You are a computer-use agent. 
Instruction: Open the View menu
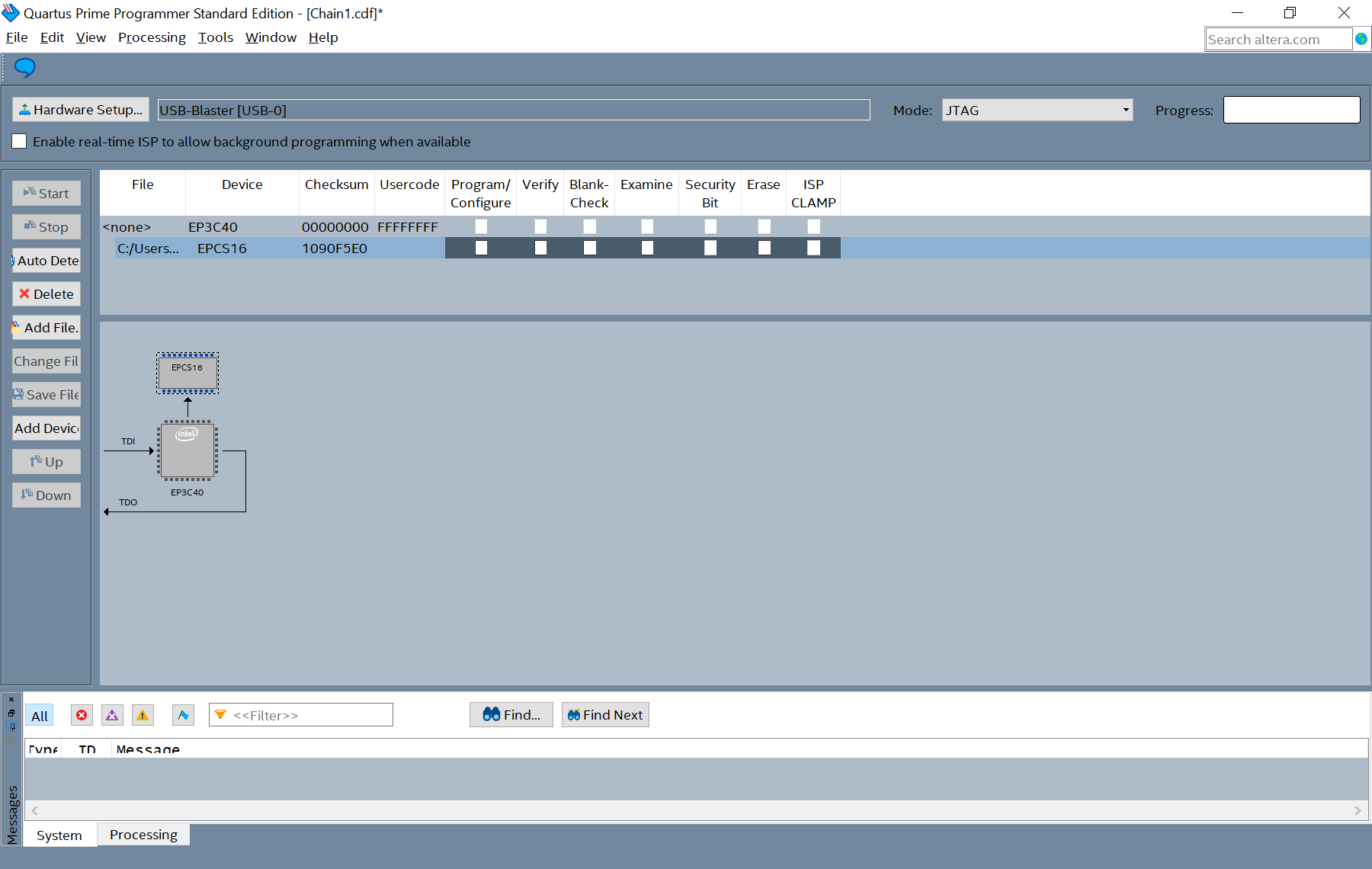(91, 37)
